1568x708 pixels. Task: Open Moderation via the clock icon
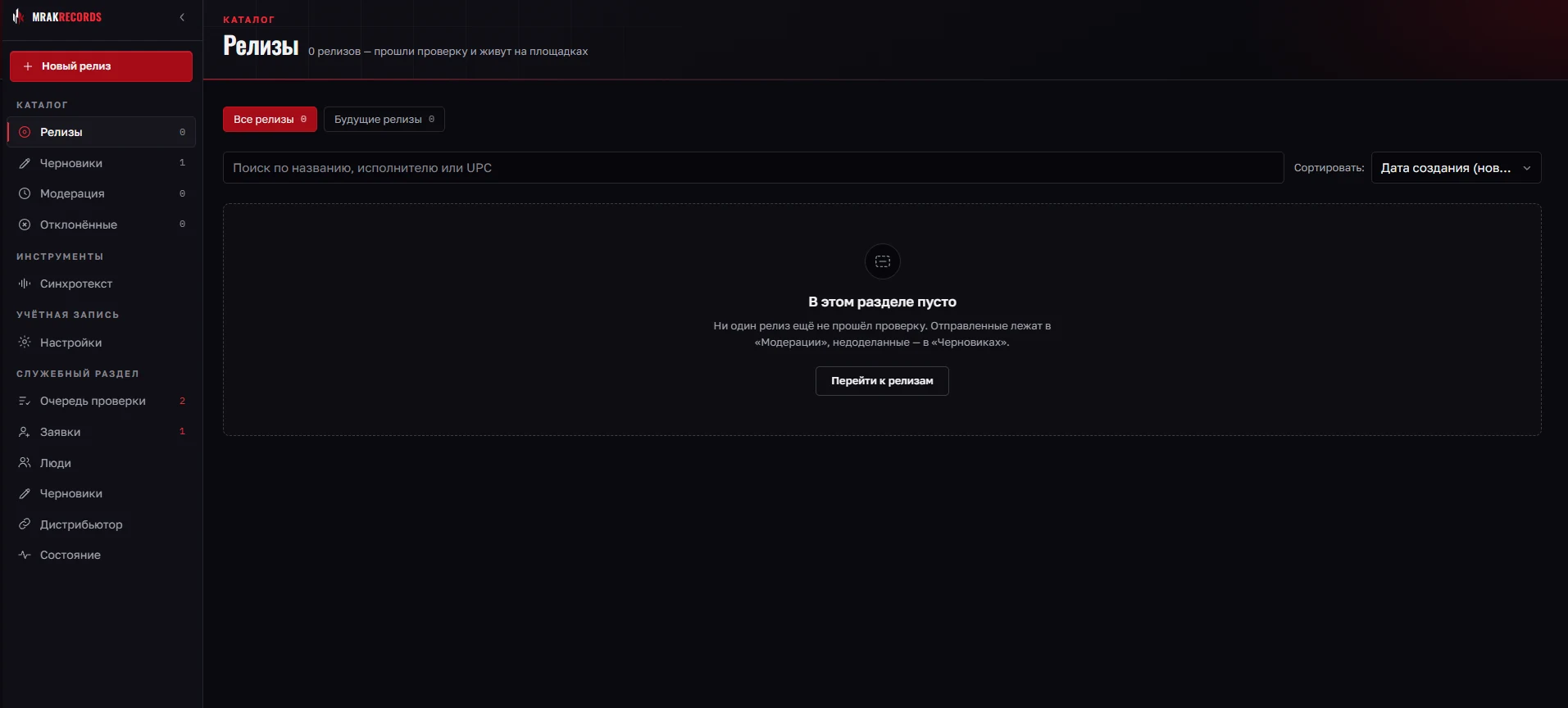pyautogui.click(x=25, y=193)
